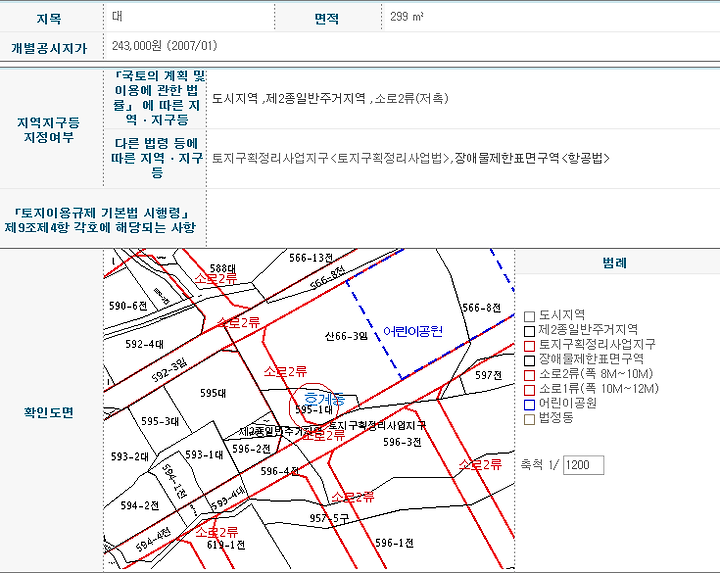Click the 지역지구등 지정여부 header cell

pyautogui.click(x=49, y=129)
